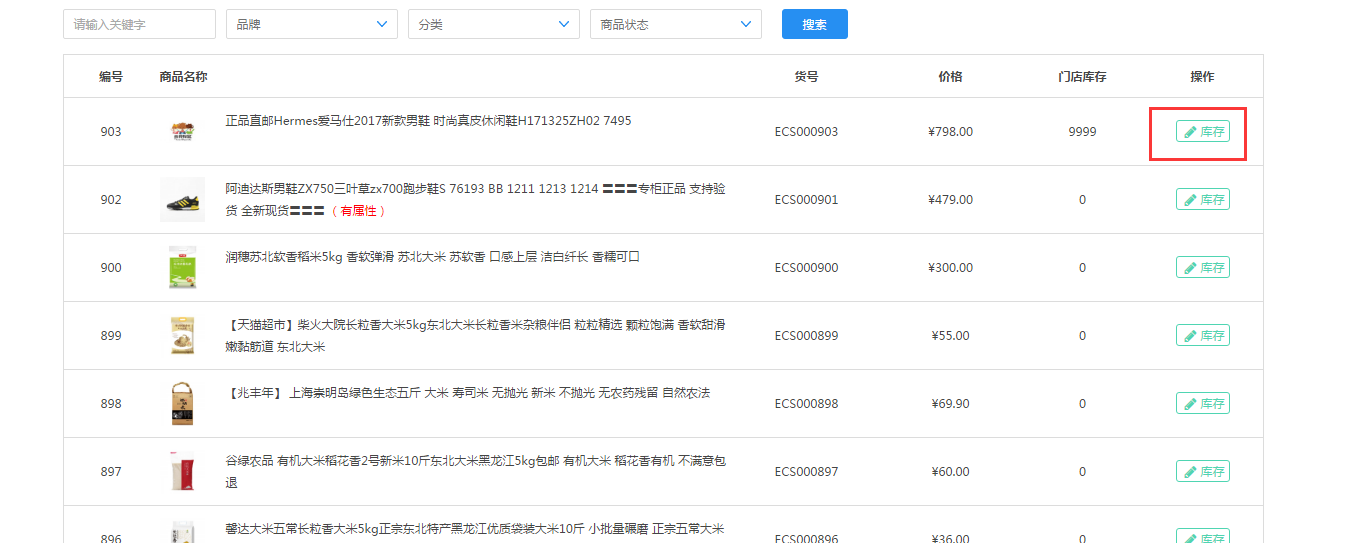The width and height of the screenshot is (1361, 543).
Task: Click 库存 button for item 903
Action: tap(1203, 132)
